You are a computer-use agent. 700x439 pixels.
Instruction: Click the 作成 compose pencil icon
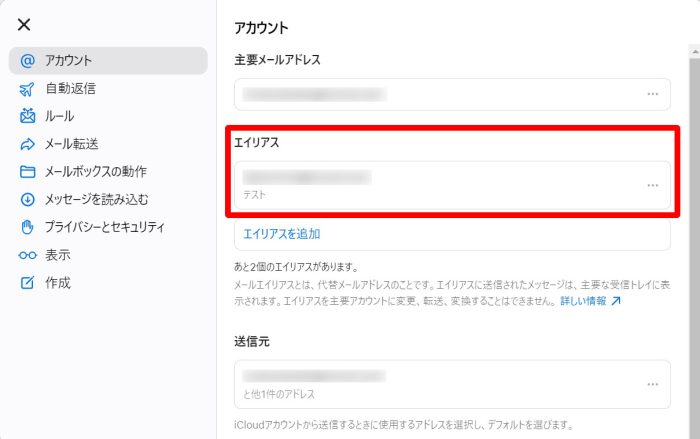(x=27, y=283)
